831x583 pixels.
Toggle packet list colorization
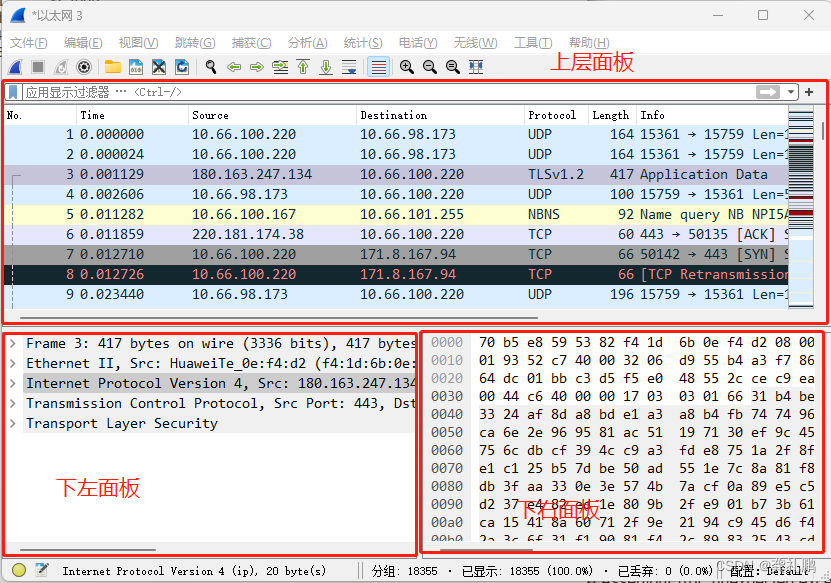(378, 67)
